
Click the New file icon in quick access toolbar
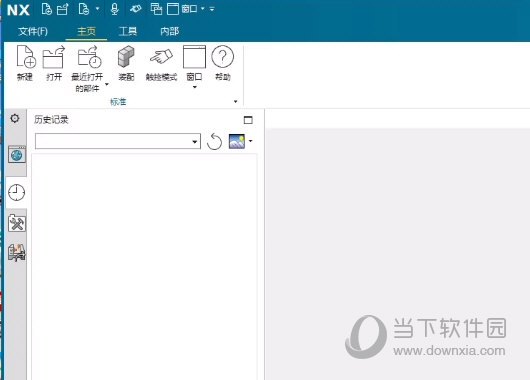[46, 9]
